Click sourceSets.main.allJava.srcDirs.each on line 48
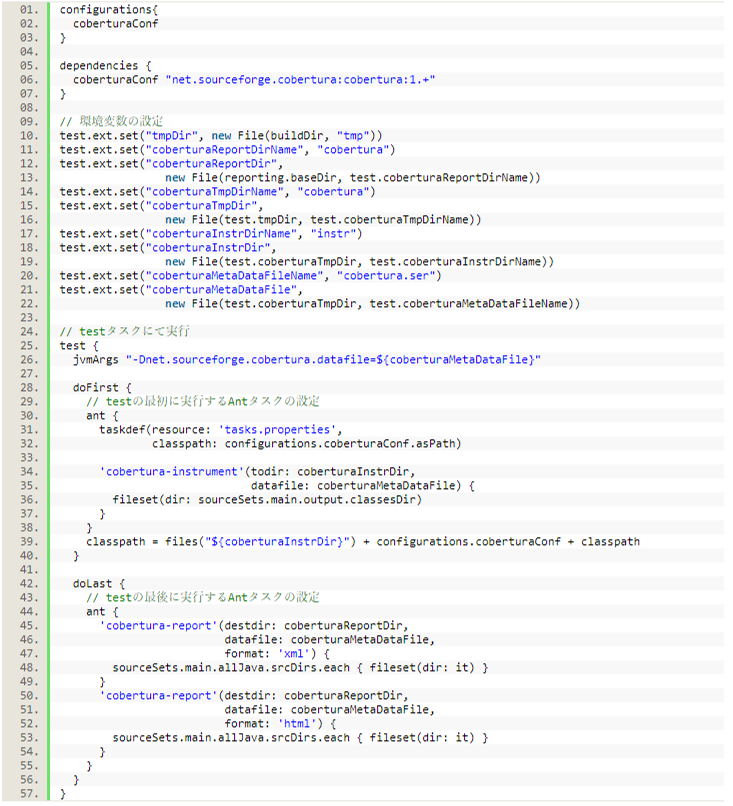Image resolution: width=733 pixels, height=806 pixels. coord(231,668)
